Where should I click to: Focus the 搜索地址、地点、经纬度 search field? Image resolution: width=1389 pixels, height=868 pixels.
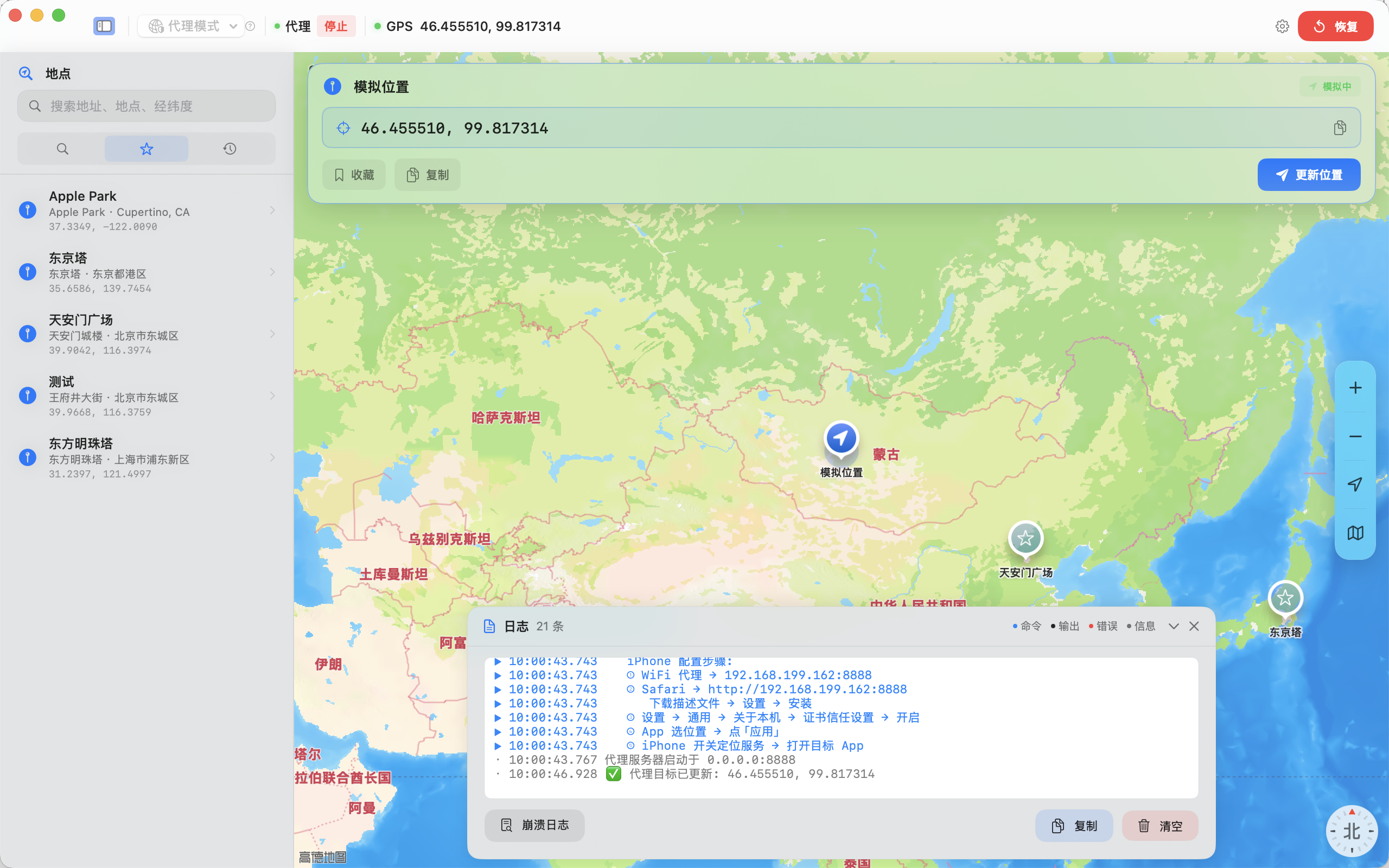point(146,106)
